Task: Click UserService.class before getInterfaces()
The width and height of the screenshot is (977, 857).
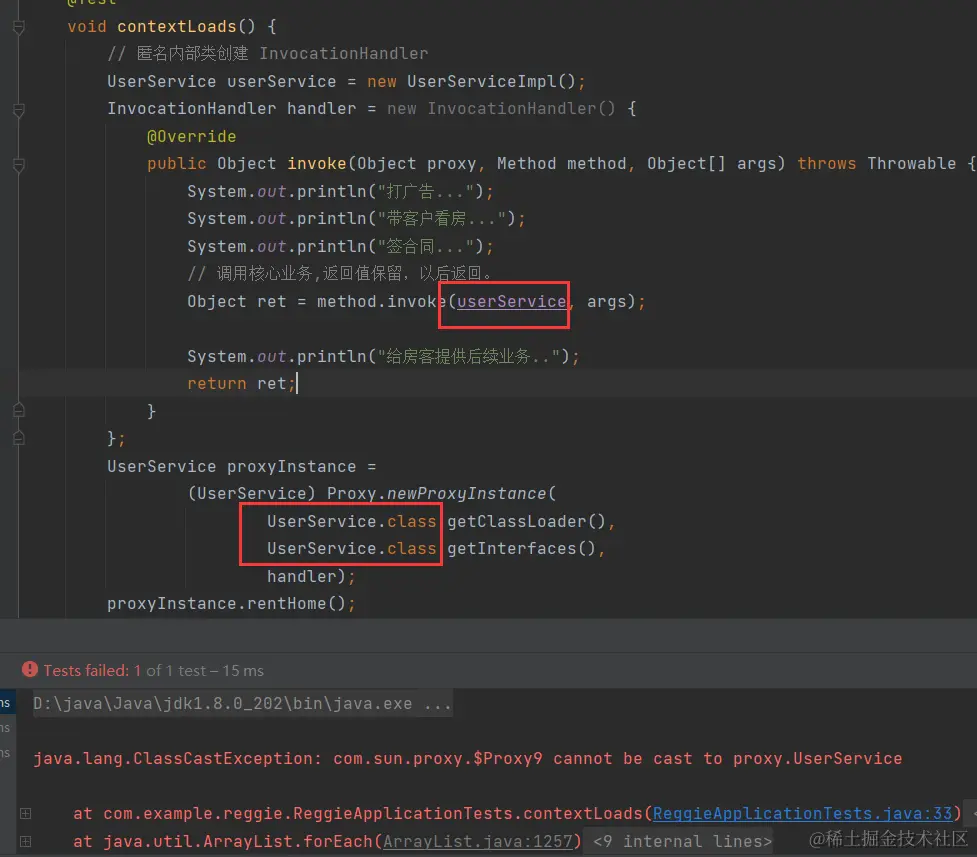Action: click(x=351, y=548)
